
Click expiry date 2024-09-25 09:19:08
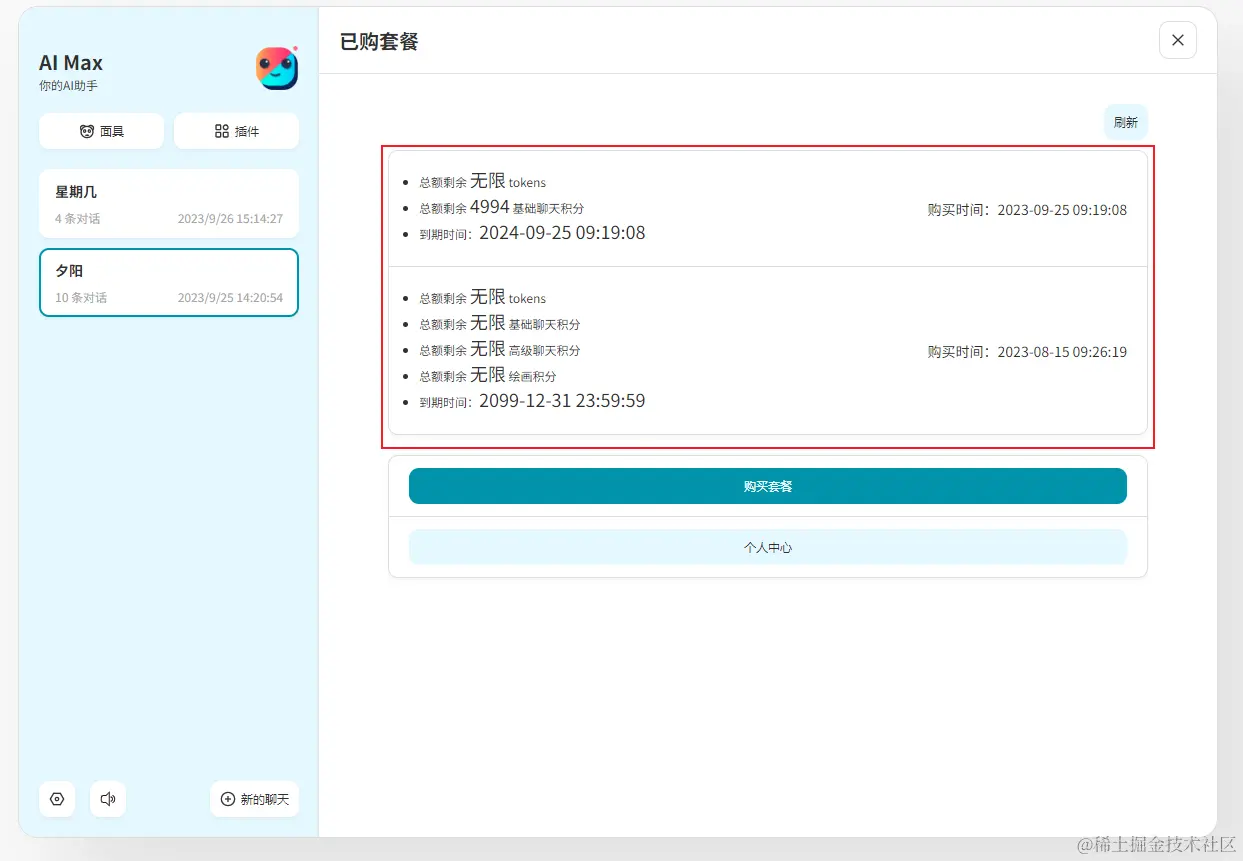click(x=562, y=233)
